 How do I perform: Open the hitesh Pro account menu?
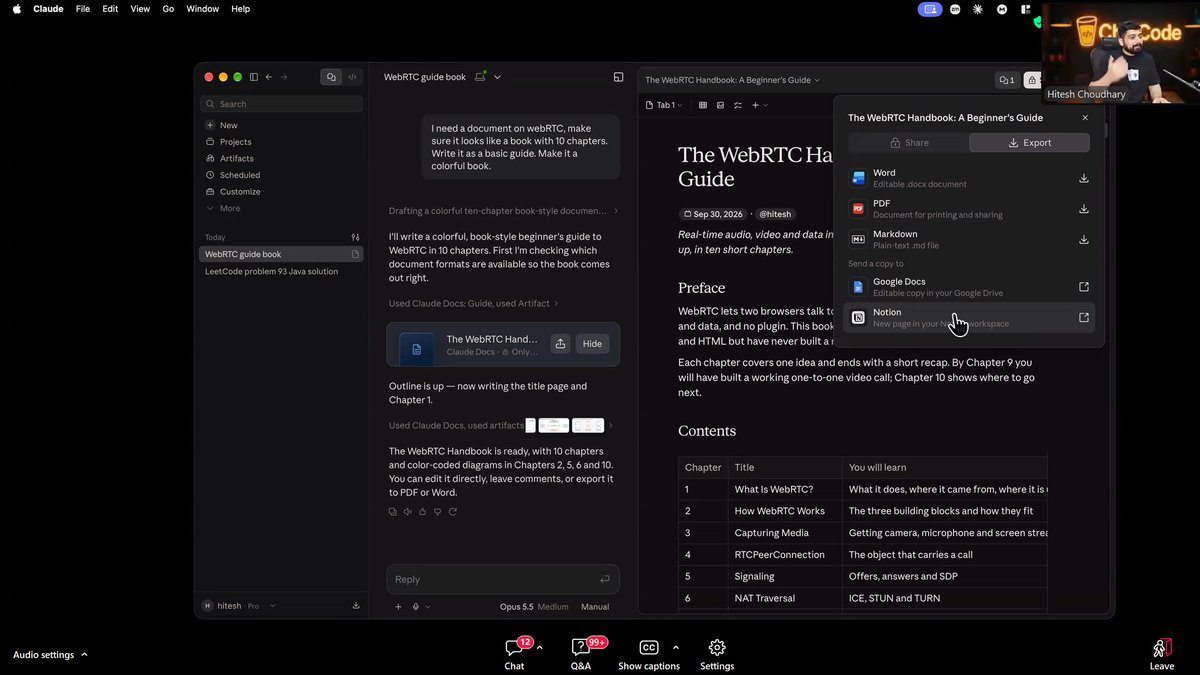(239, 605)
